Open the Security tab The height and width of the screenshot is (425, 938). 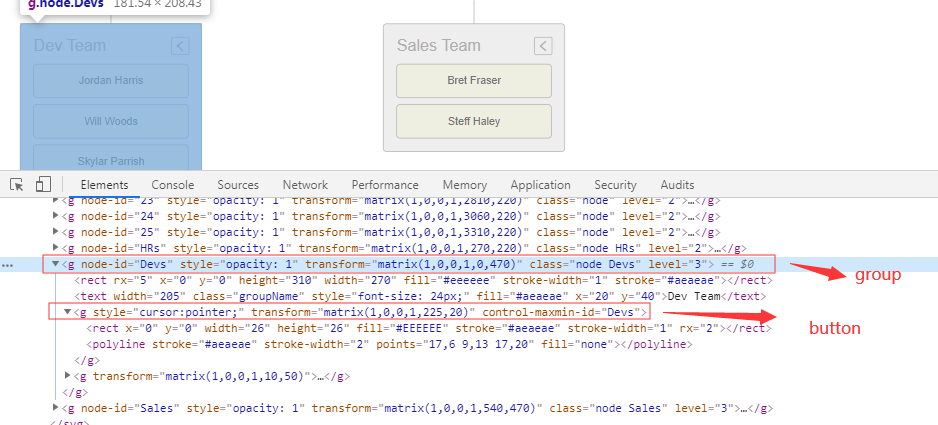(x=615, y=185)
